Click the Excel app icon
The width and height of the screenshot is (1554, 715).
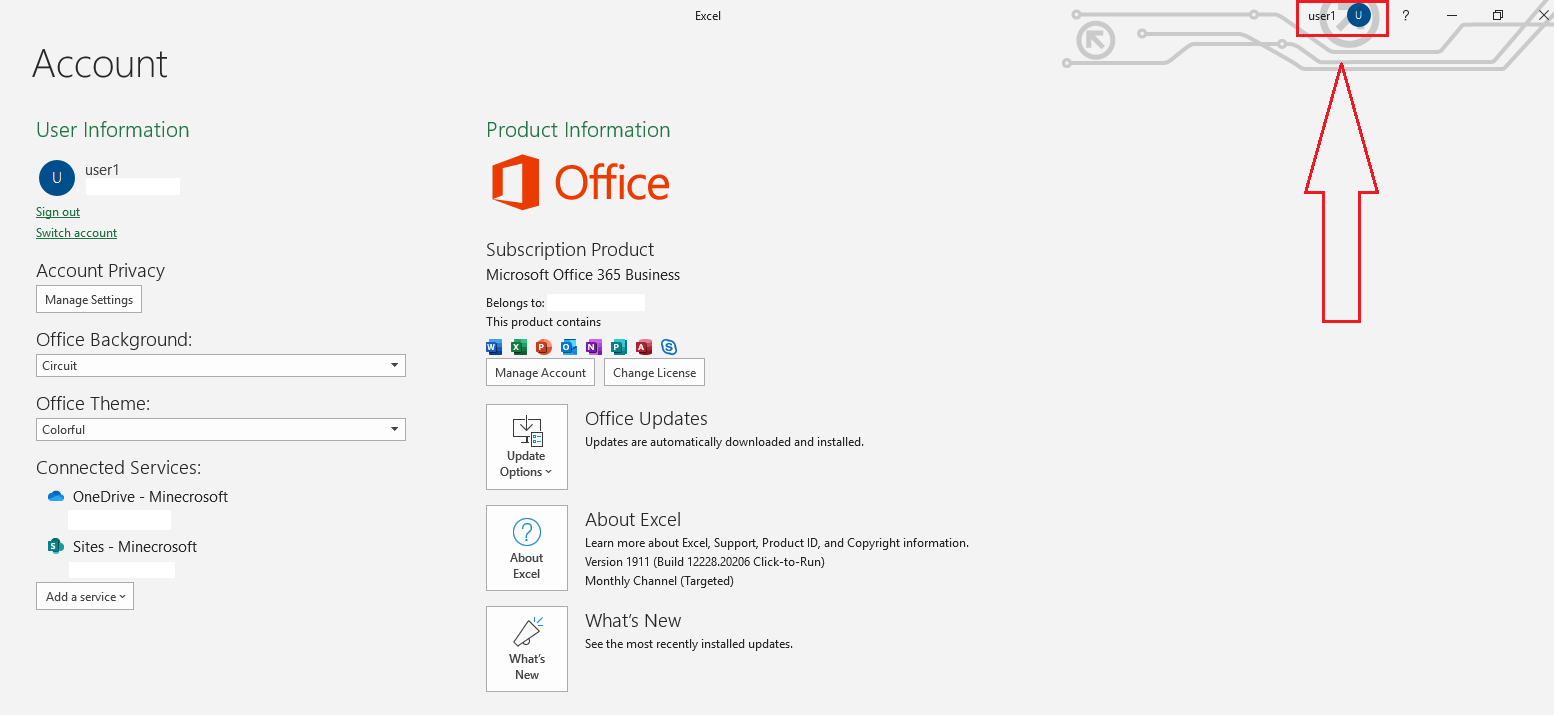(518, 347)
